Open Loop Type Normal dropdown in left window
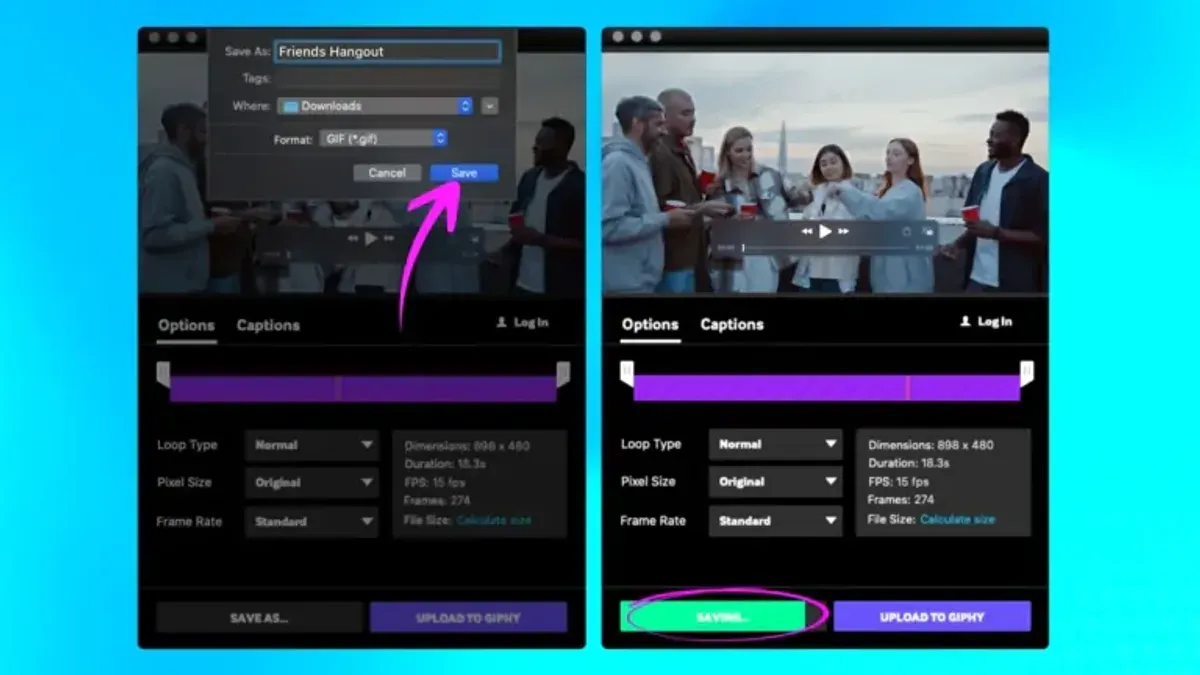The height and width of the screenshot is (675, 1200). pos(312,445)
